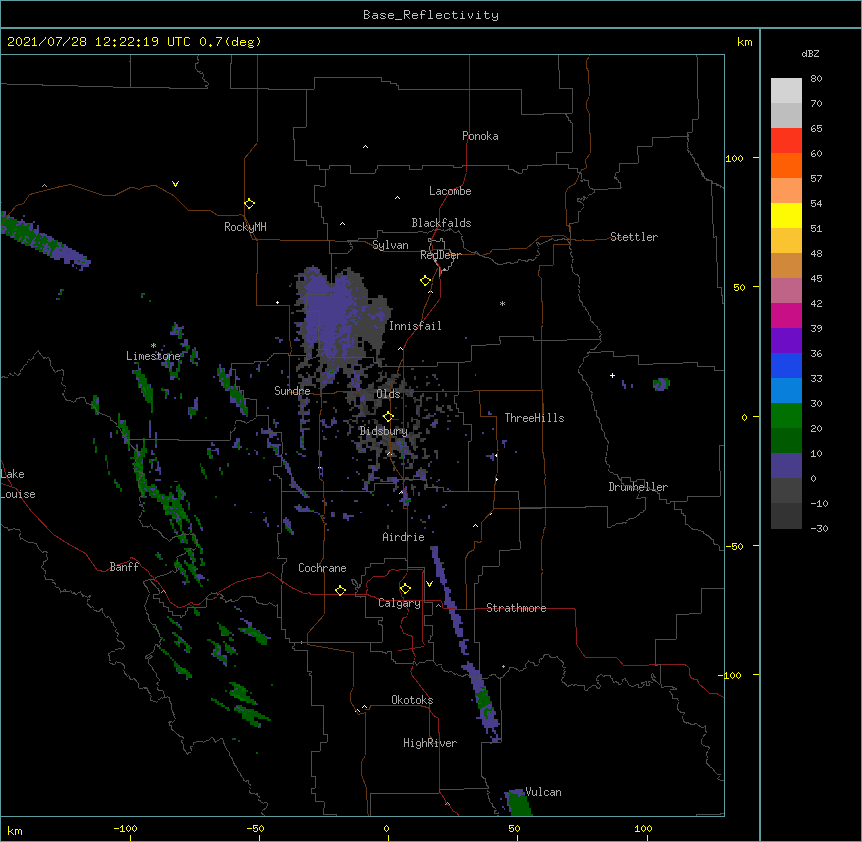The height and width of the screenshot is (842, 862).
Task: Click the Drumheller label
Action: (x=638, y=487)
